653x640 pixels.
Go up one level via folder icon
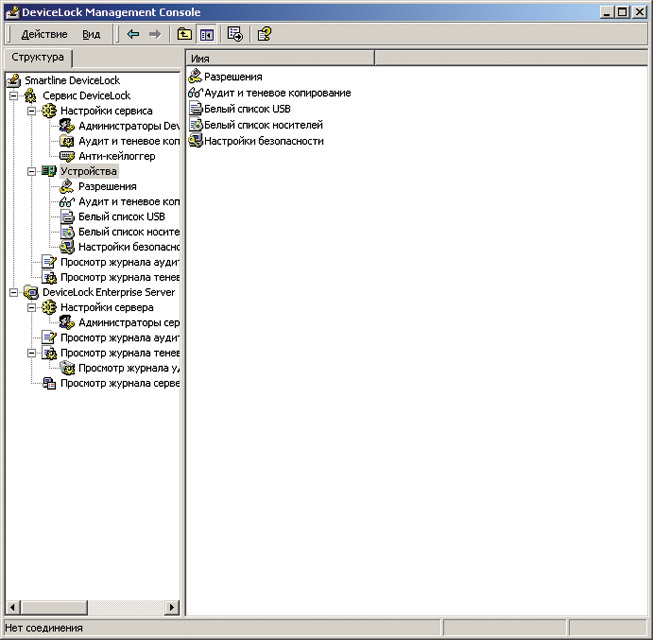pyautogui.click(x=184, y=34)
